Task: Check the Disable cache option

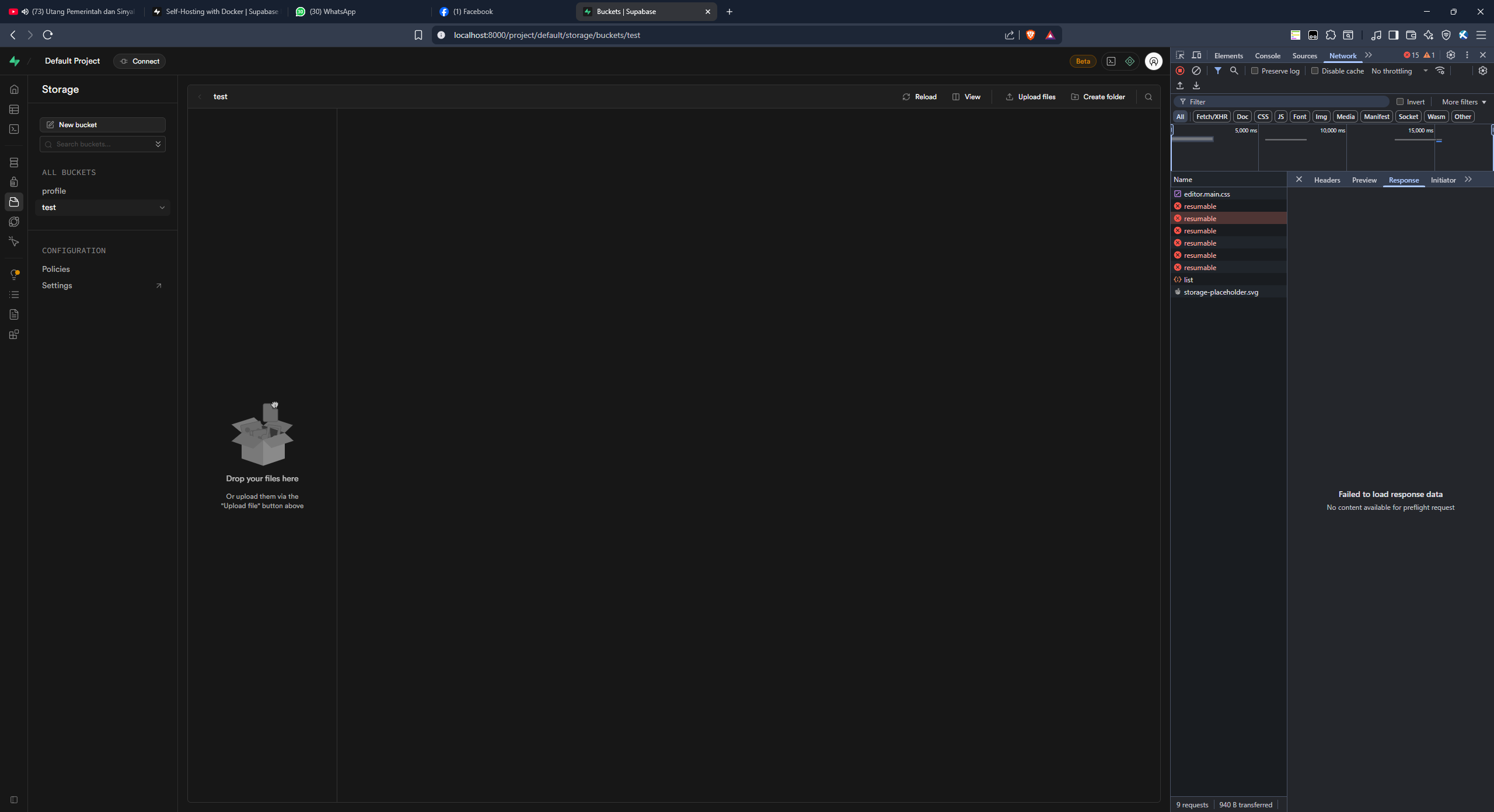Action: tap(1314, 71)
